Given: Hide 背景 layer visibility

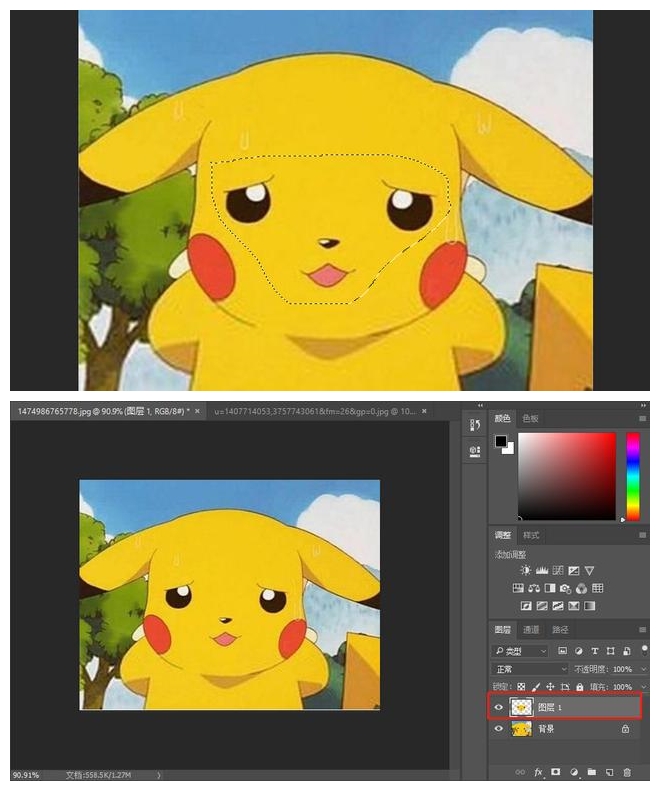Looking at the screenshot, I should 499,728.
